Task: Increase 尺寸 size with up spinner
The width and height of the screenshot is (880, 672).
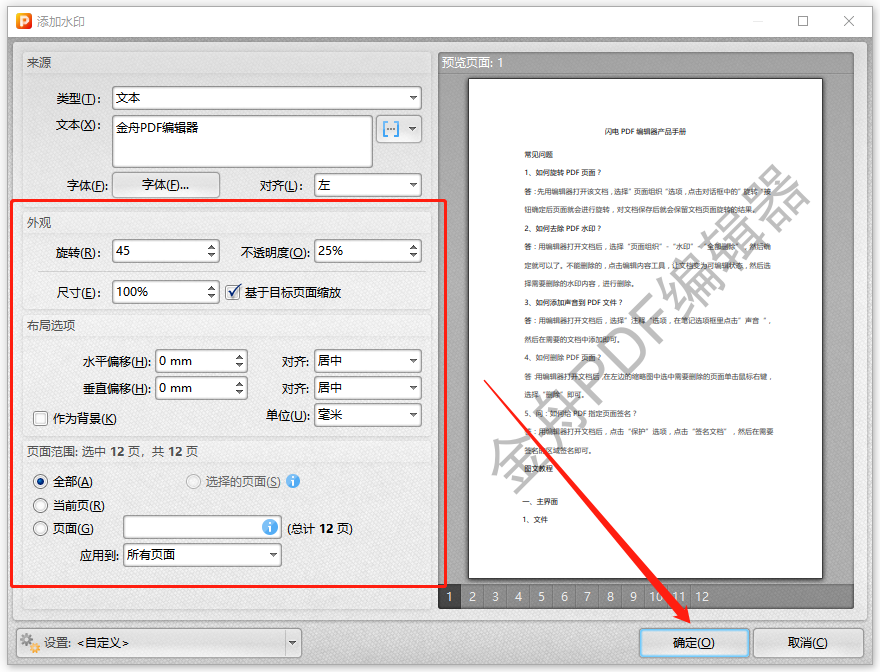Action: point(212,287)
